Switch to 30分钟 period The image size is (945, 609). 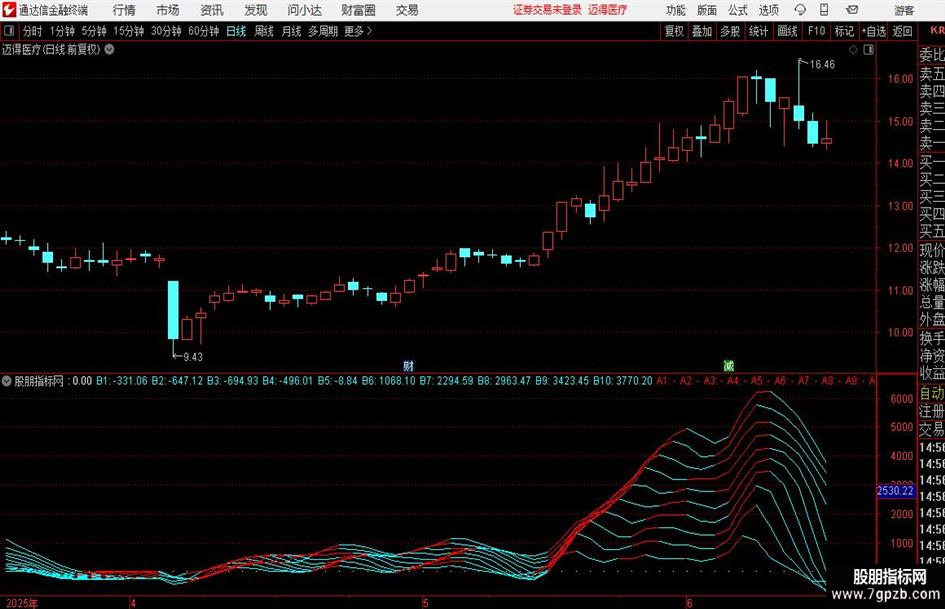pyautogui.click(x=166, y=31)
